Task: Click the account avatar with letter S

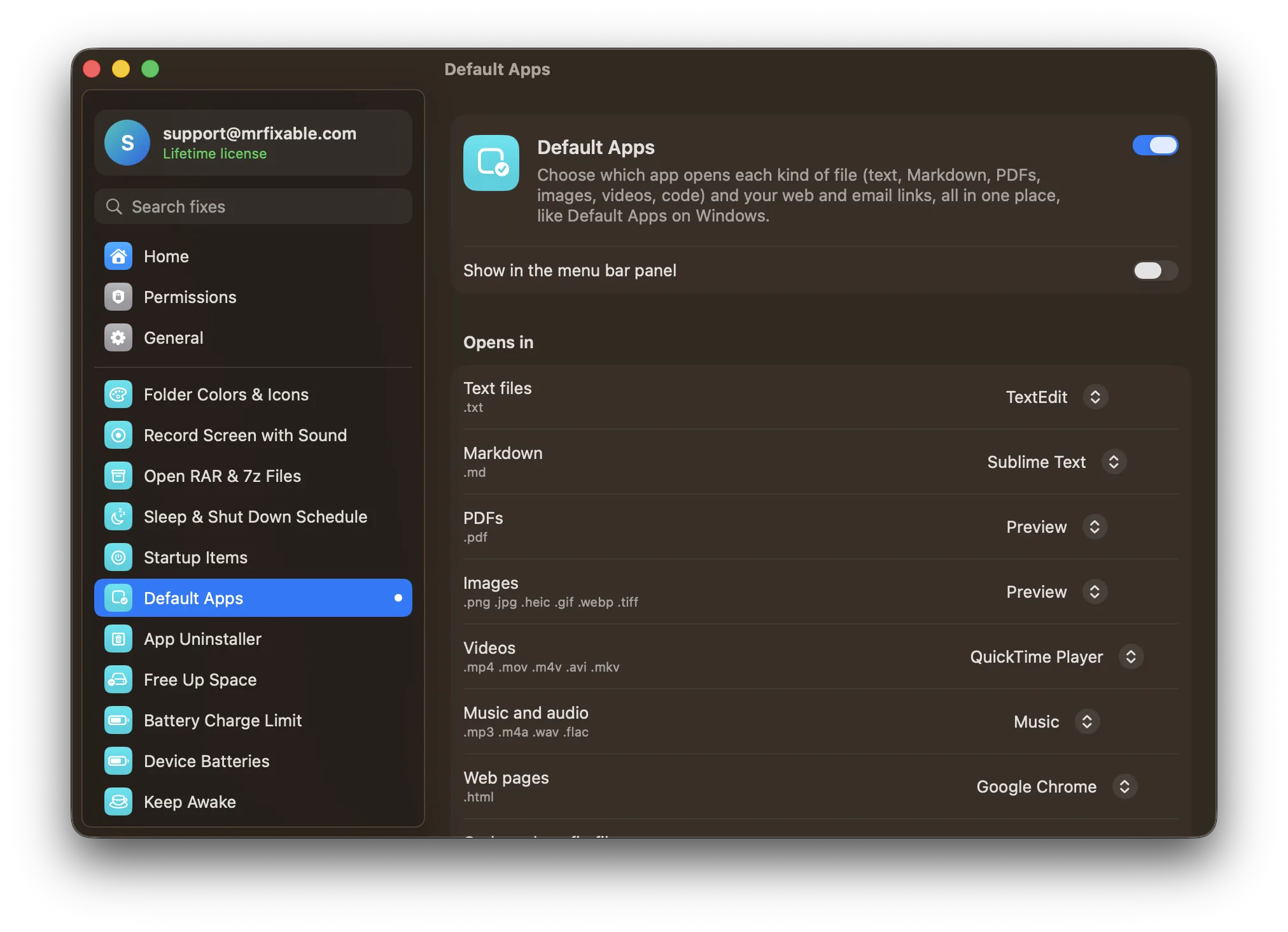Action: pos(127,143)
